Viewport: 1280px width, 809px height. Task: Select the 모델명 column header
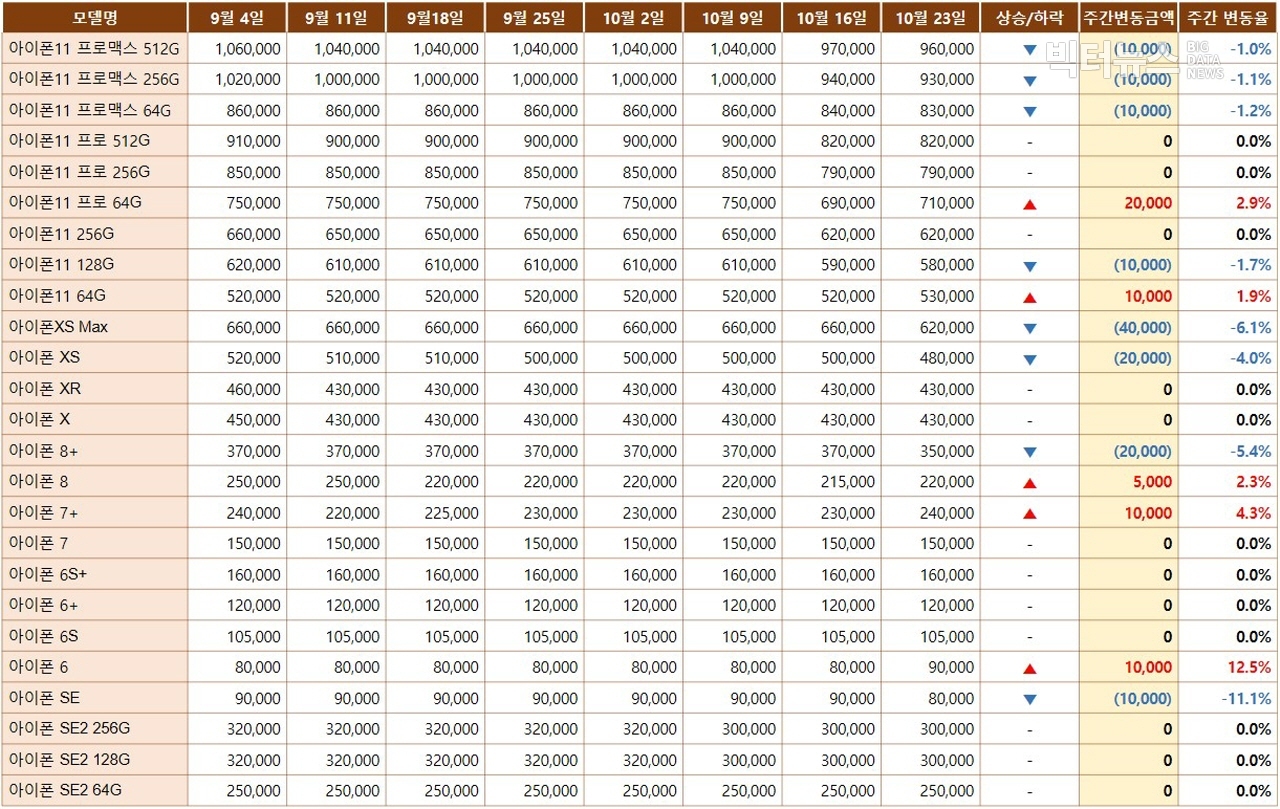[95, 17]
